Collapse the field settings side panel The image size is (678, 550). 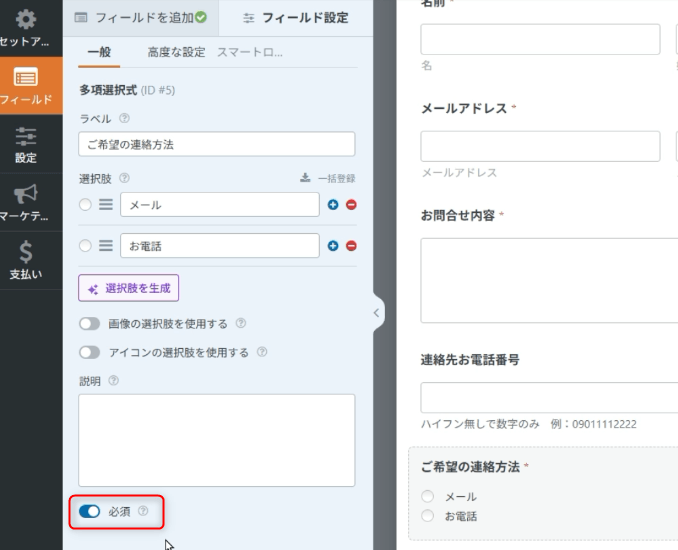pyautogui.click(x=377, y=313)
